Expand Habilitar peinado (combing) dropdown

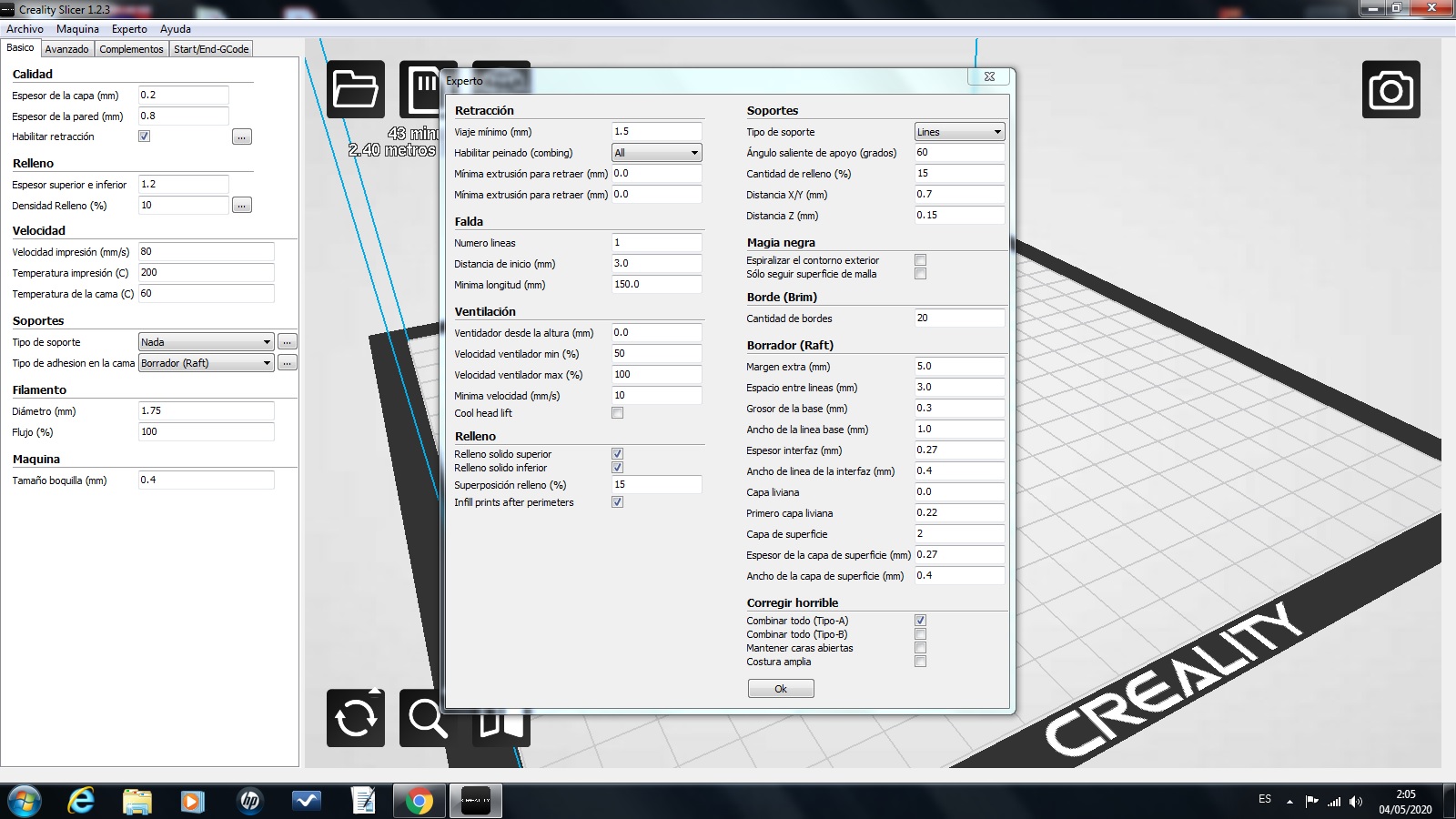click(x=656, y=153)
